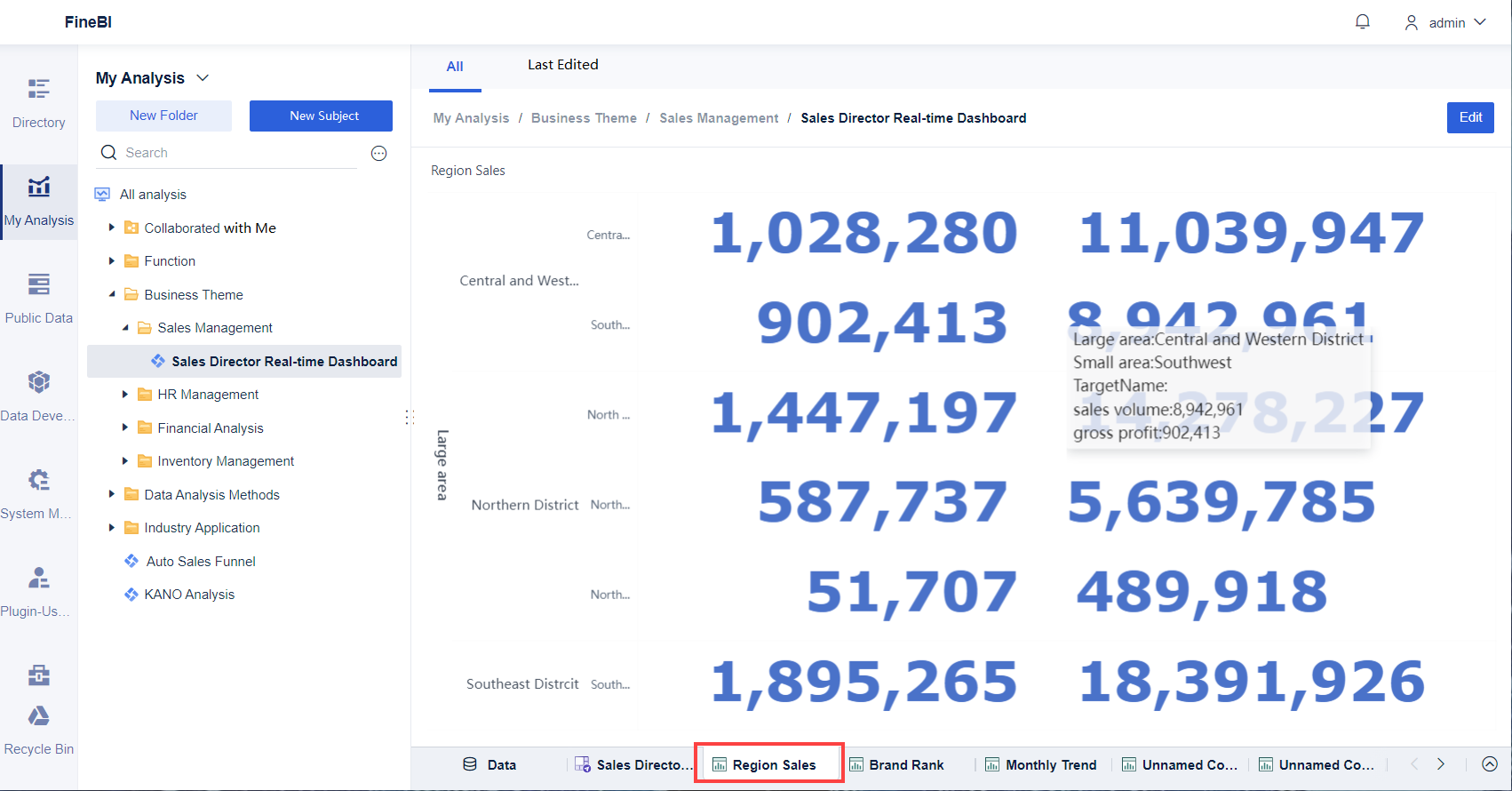Open the KANO Analysis subject
Viewport: 1512px width, 791px height.
tap(189, 595)
